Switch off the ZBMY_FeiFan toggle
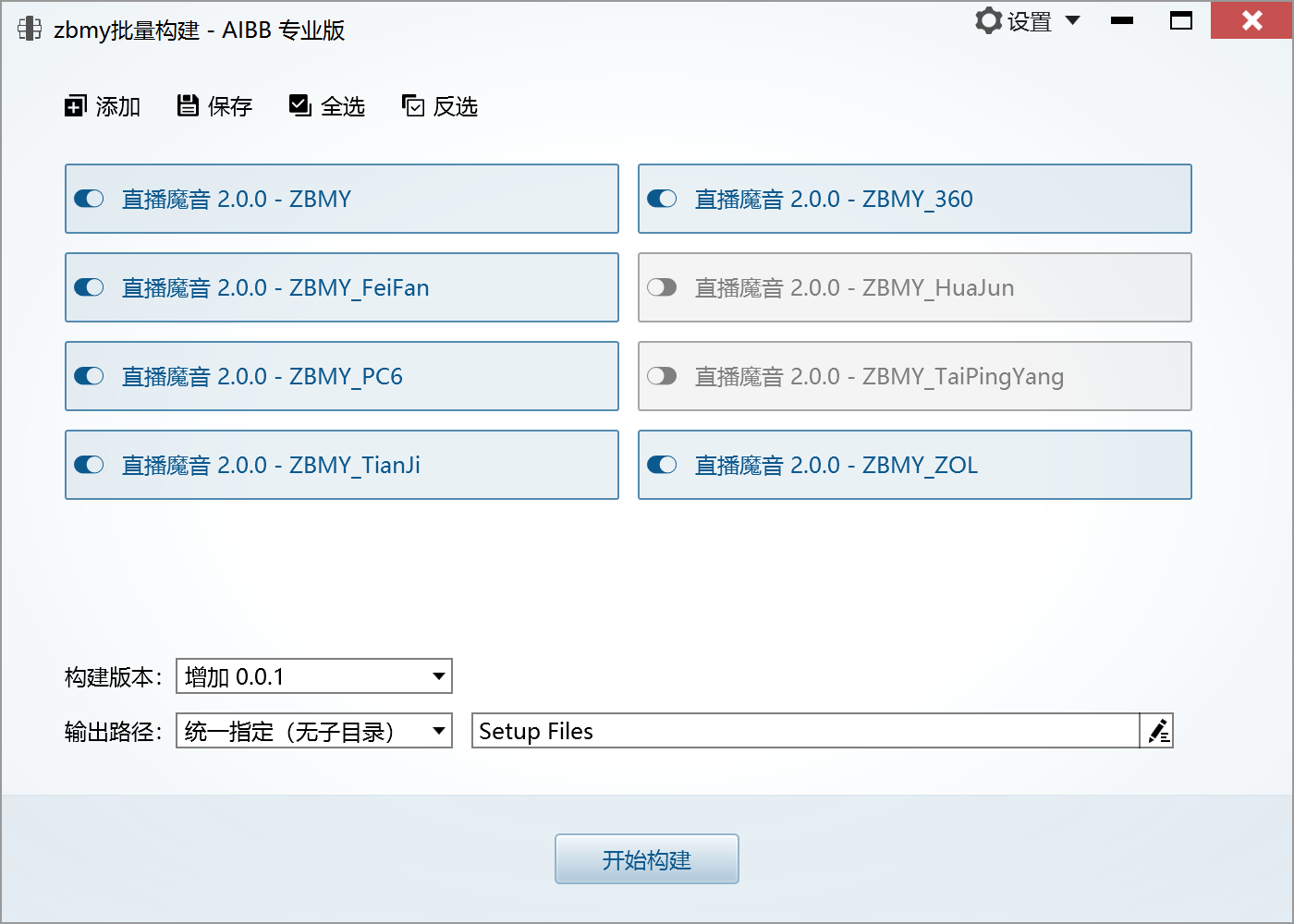The height and width of the screenshot is (924, 1294). tap(89, 288)
